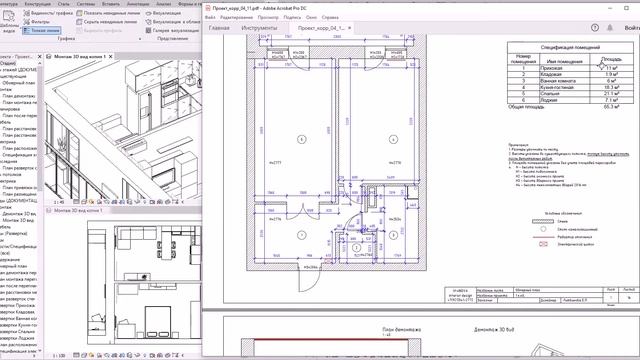Click the Acrobat notifications bell icon

610,28
